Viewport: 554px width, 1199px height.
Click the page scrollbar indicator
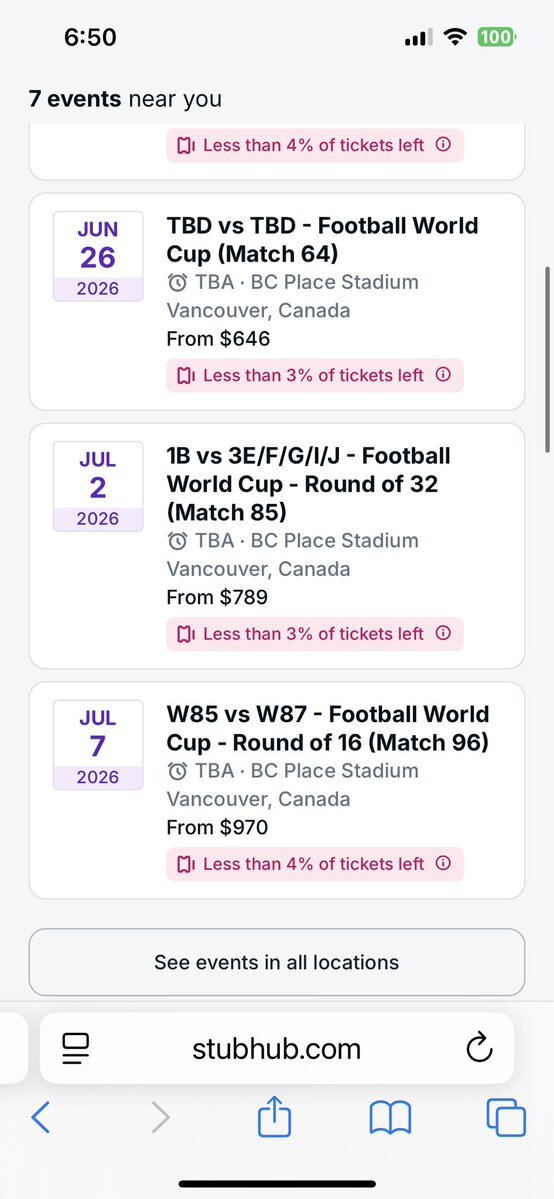pyautogui.click(x=548, y=359)
